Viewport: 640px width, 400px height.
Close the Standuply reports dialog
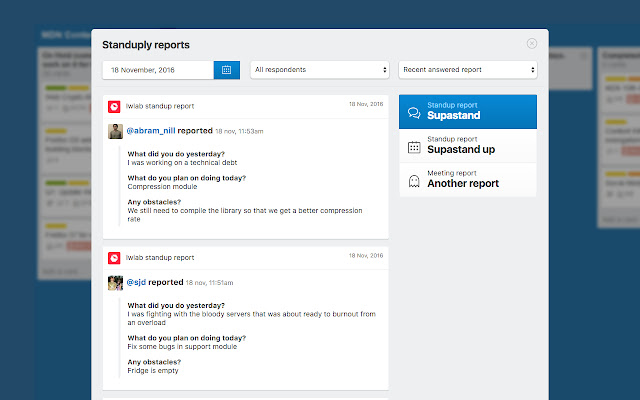coord(531,43)
